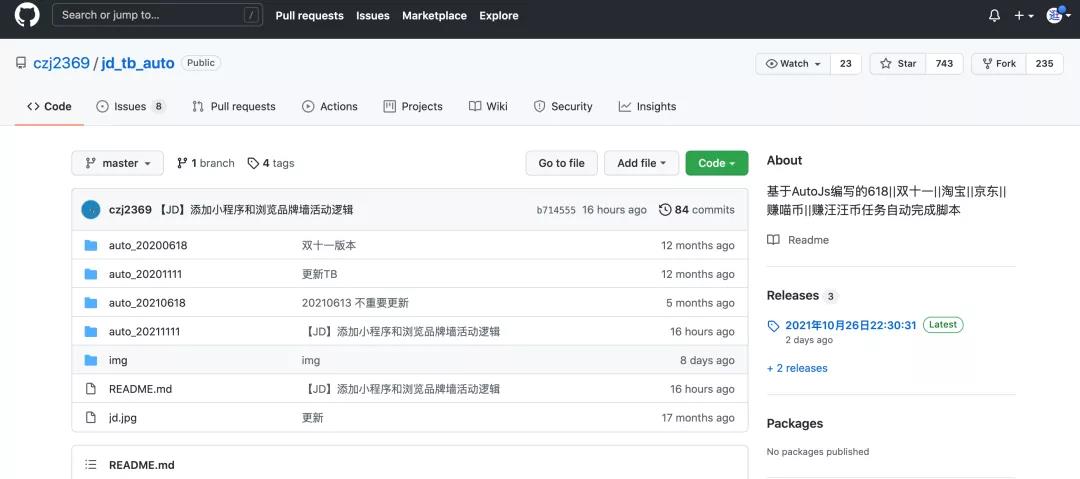Viewport: 1080px width, 479px height.
Task: Open the README.md file
Action: click(x=141, y=389)
